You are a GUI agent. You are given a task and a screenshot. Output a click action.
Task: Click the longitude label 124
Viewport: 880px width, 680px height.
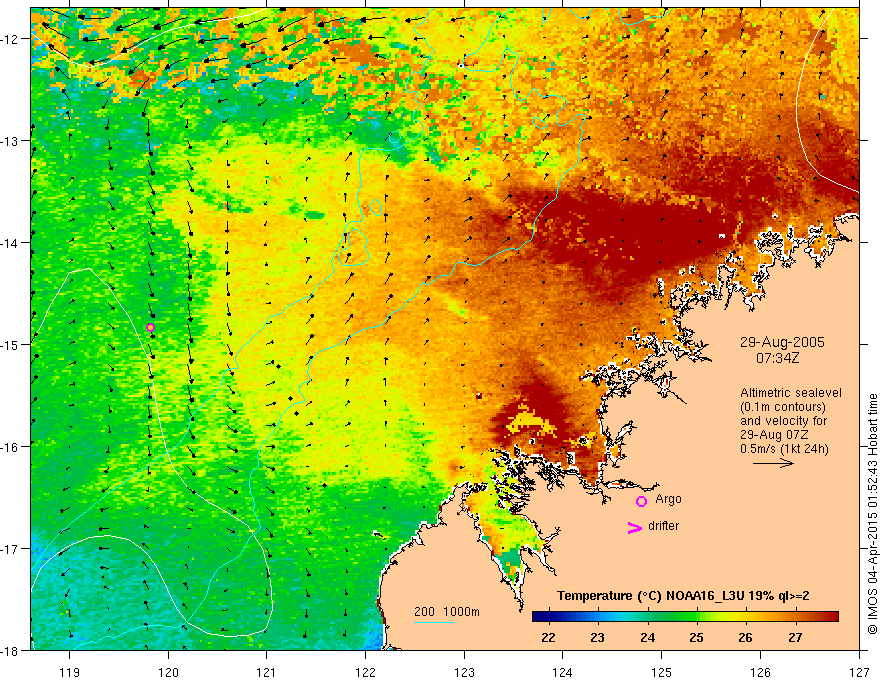point(562,672)
